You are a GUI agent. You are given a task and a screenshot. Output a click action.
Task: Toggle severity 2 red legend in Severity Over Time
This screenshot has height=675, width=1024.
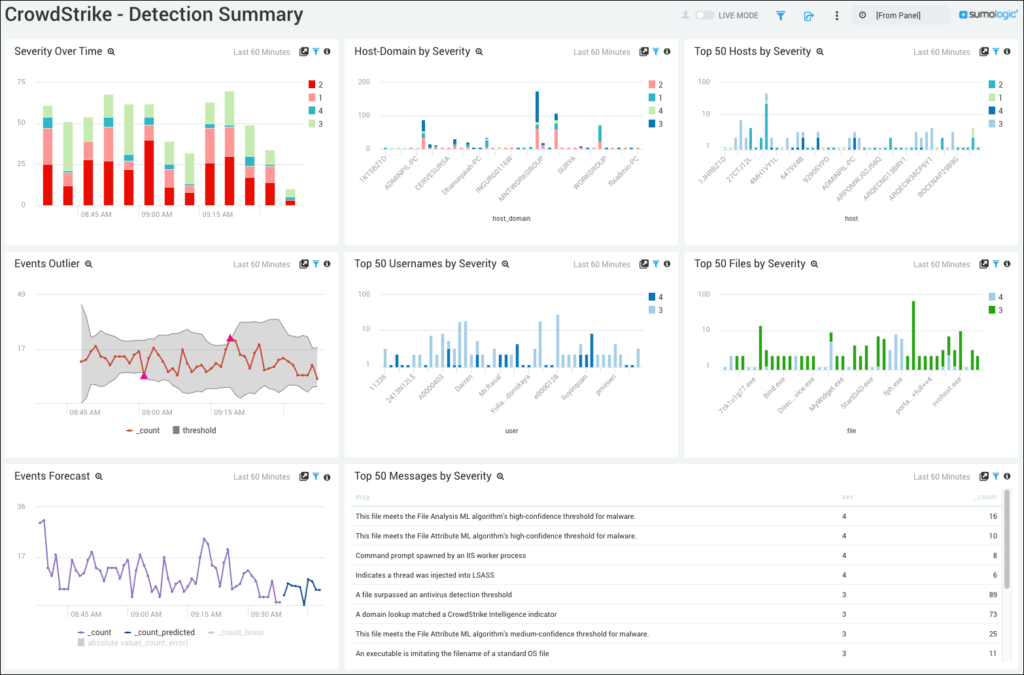click(316, 84)
